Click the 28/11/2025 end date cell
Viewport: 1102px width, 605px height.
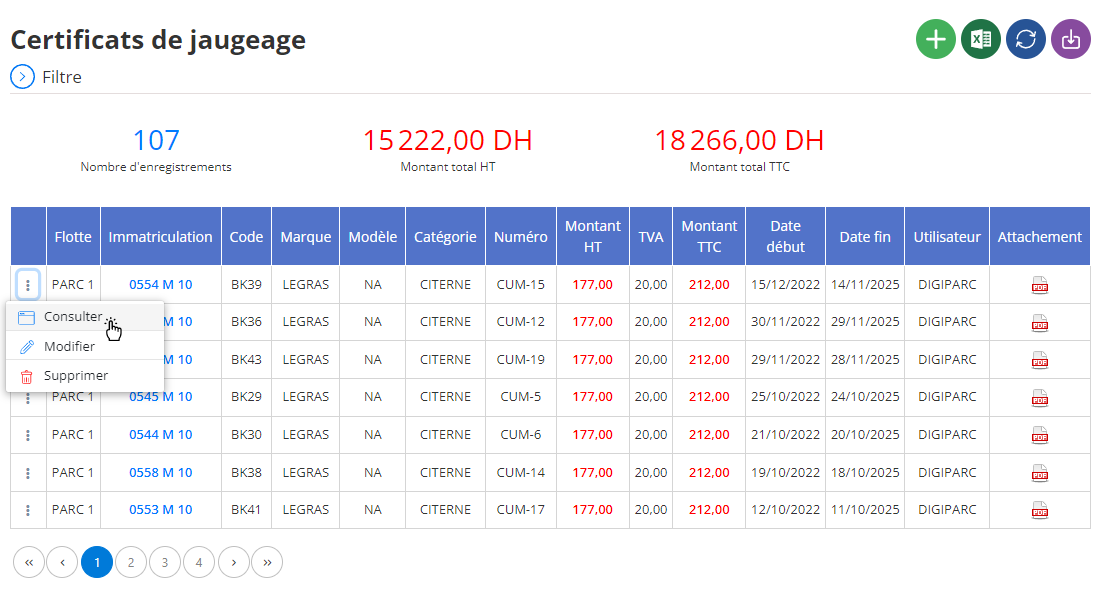865,360
